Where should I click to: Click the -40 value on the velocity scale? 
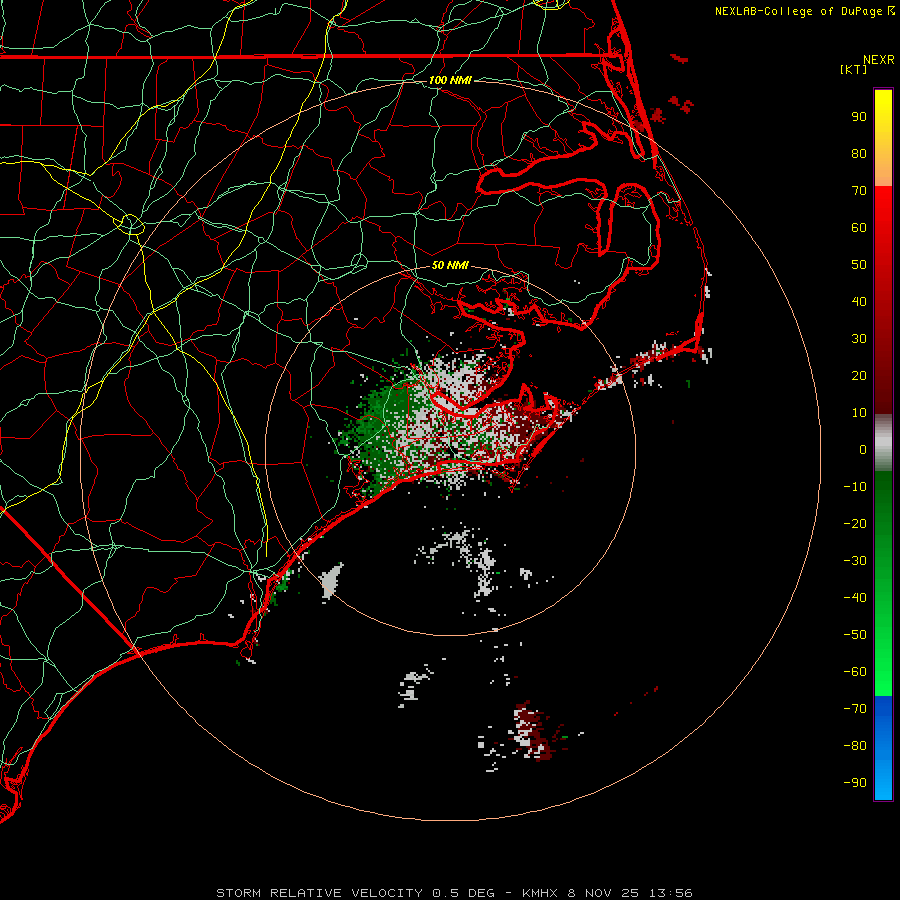coord(855,598)
